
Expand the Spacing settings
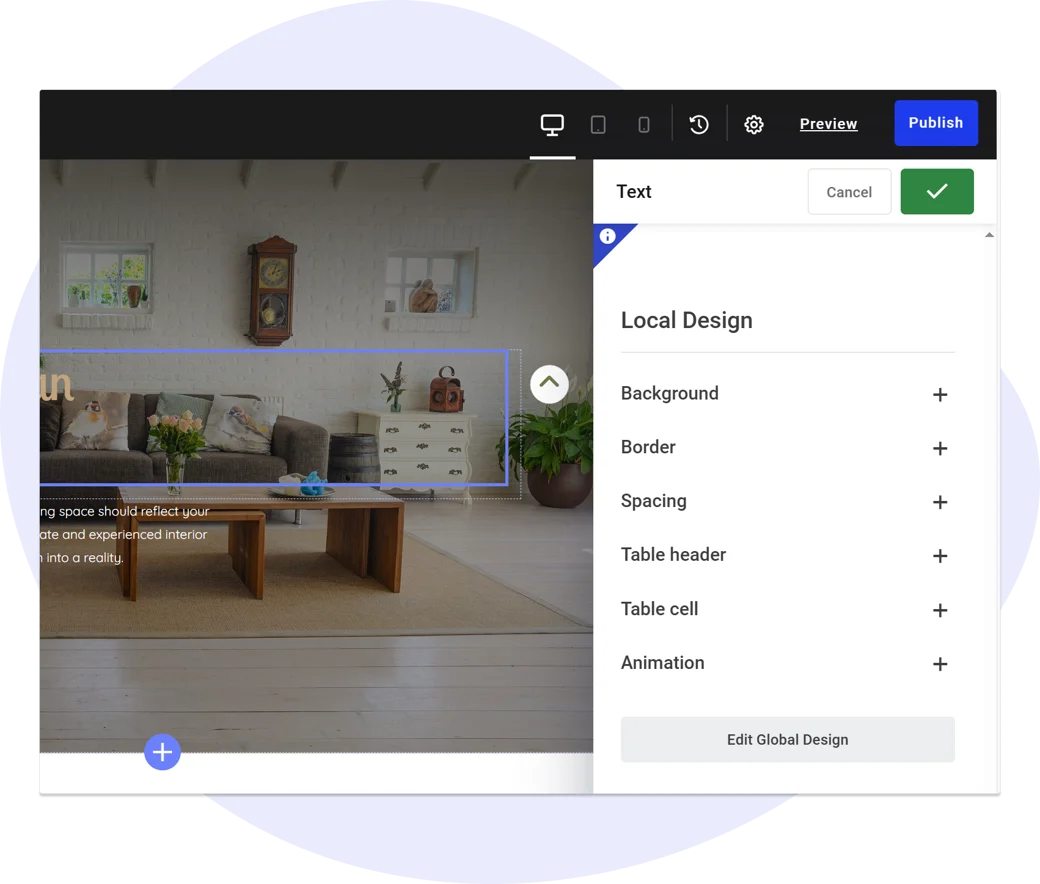[x=939, y=502]
